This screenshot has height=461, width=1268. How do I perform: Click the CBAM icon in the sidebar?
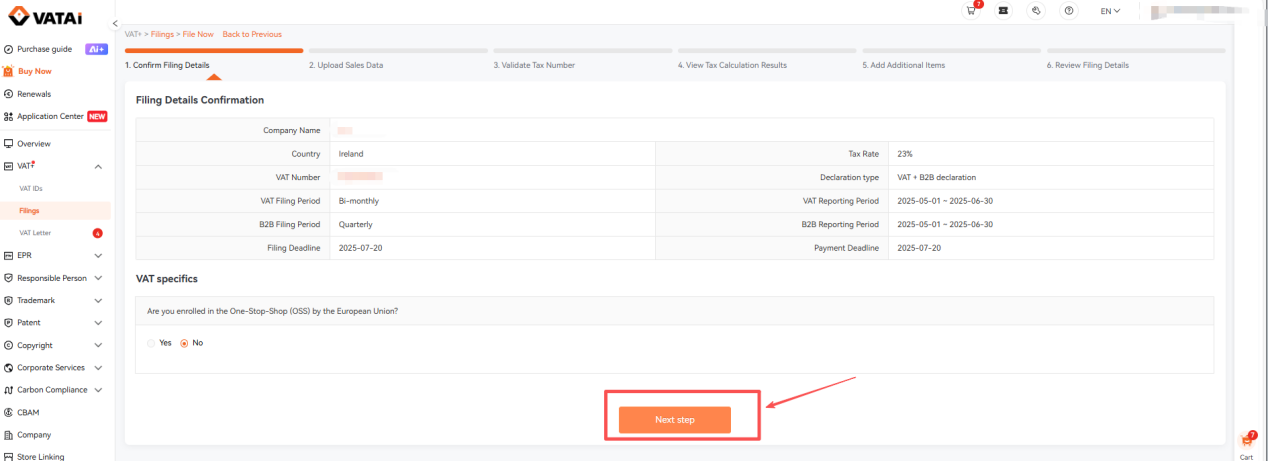[x=8, y=412]
